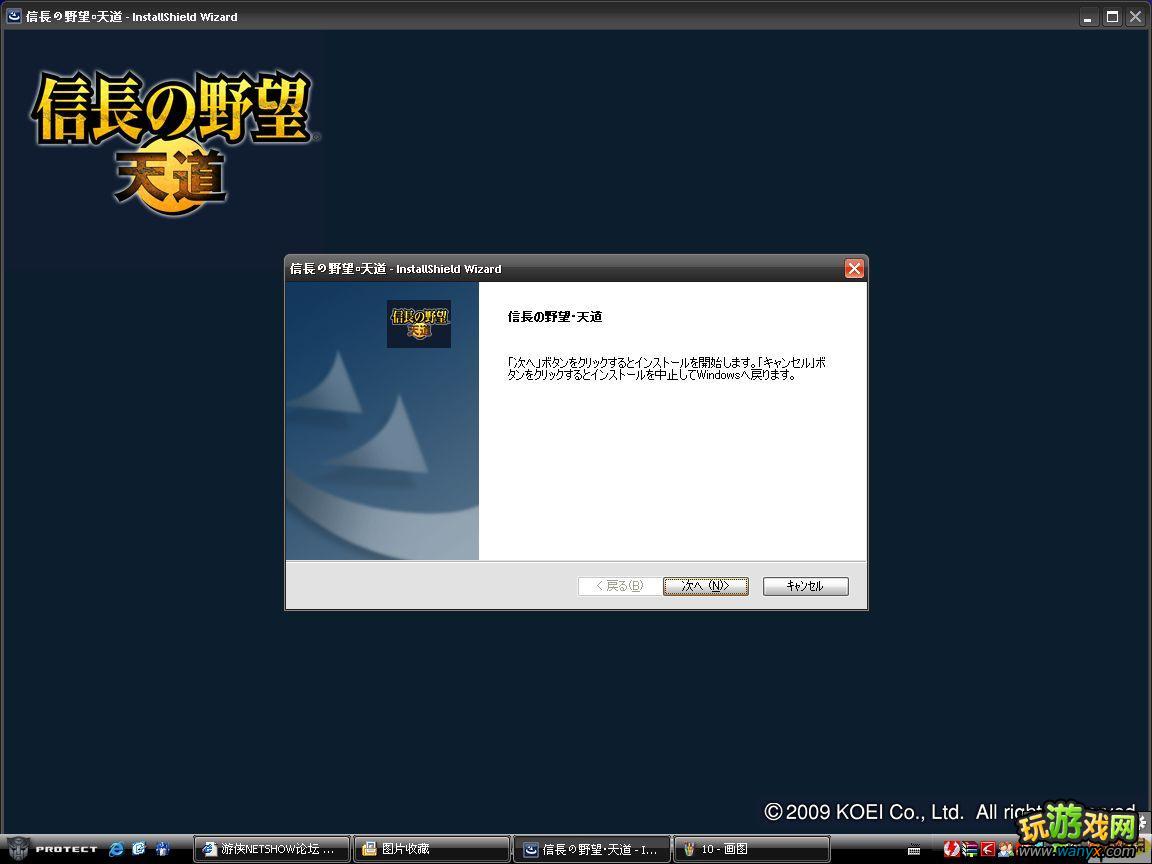Click the red lightning tray icon

pos(951,849)
